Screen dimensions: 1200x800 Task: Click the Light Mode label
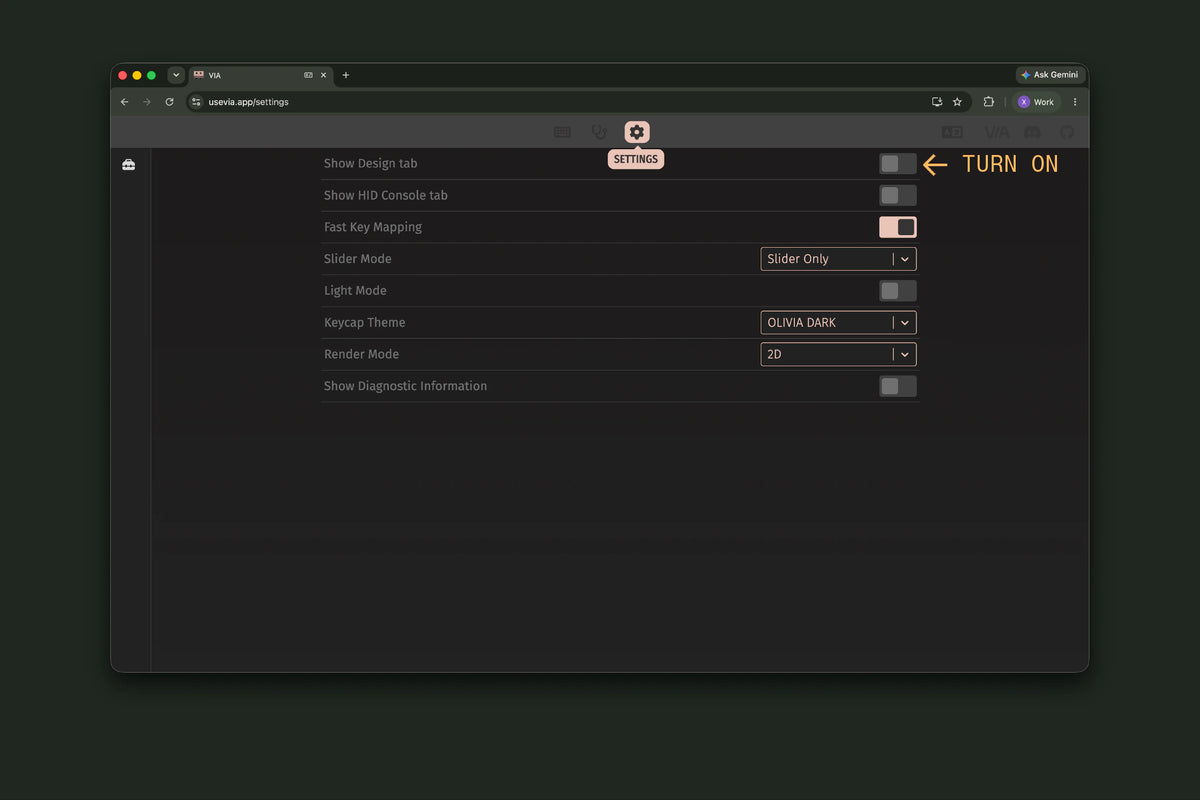tap(355, 291)
